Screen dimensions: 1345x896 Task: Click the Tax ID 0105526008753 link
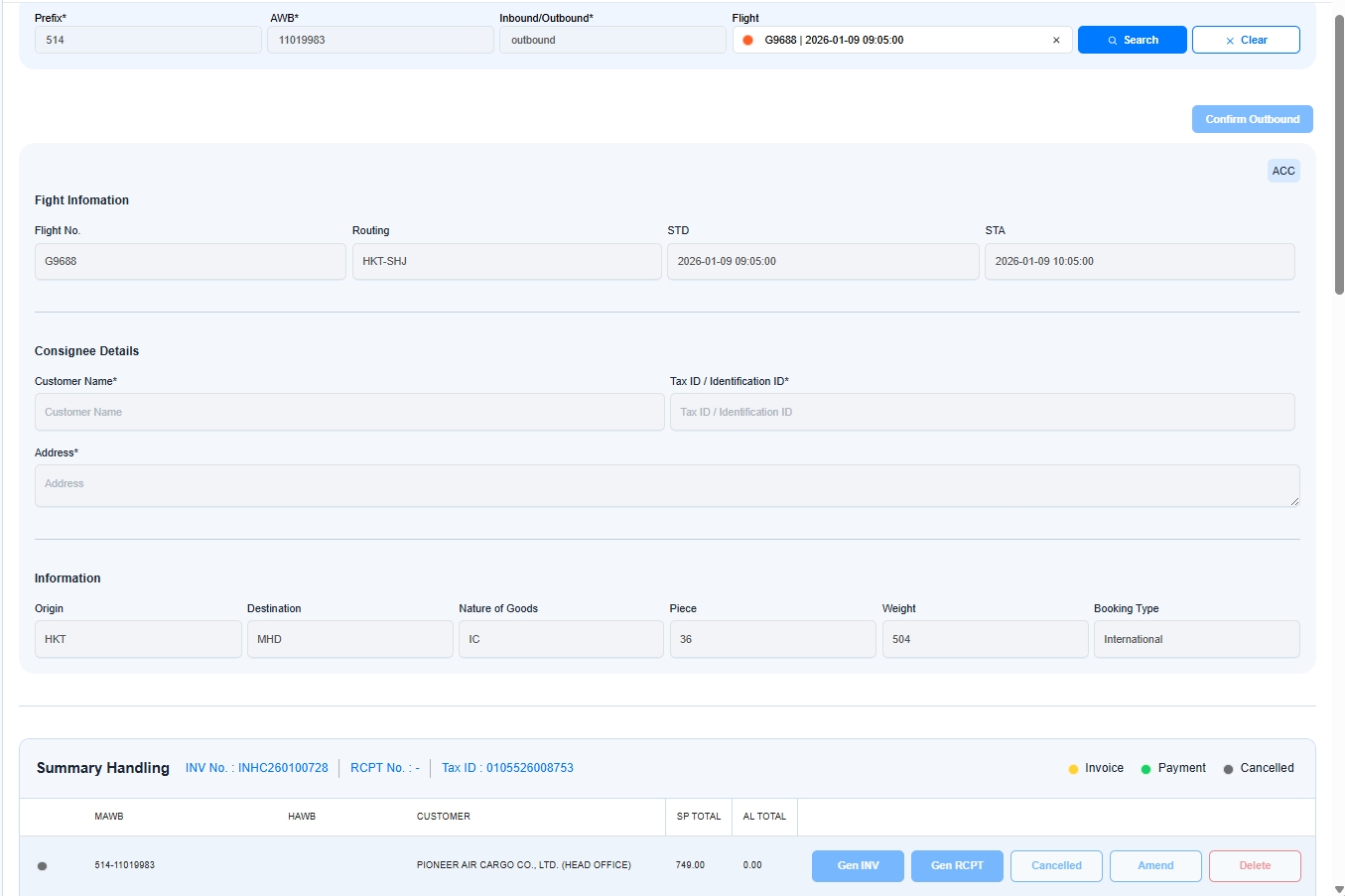[507, 768]
